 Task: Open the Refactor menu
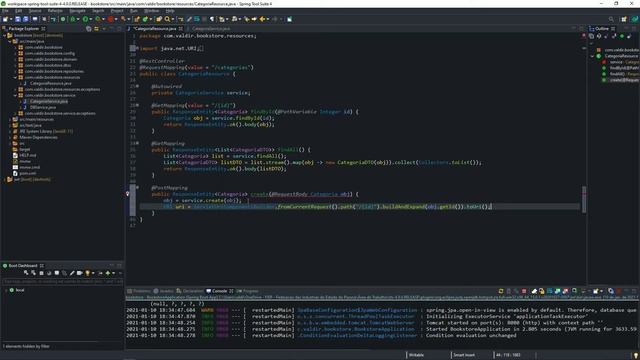tap(55, 11)
